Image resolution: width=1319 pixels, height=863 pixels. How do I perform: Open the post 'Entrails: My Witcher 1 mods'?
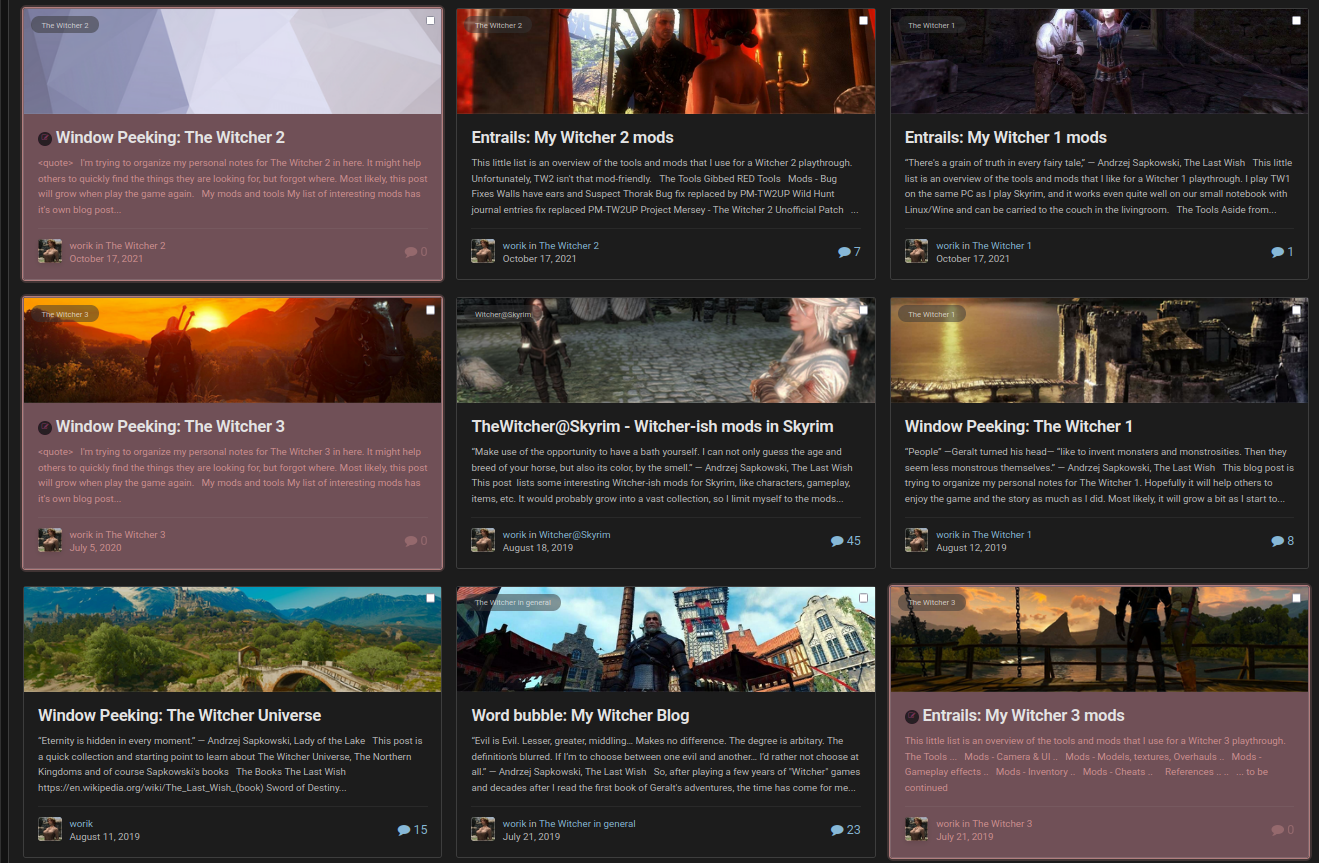pos(1006,138)
